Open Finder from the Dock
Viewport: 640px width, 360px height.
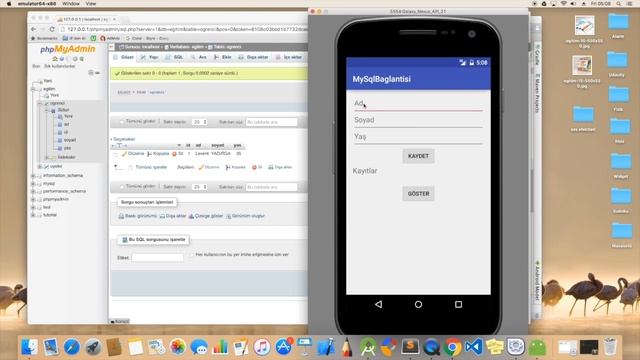(29, 347)
